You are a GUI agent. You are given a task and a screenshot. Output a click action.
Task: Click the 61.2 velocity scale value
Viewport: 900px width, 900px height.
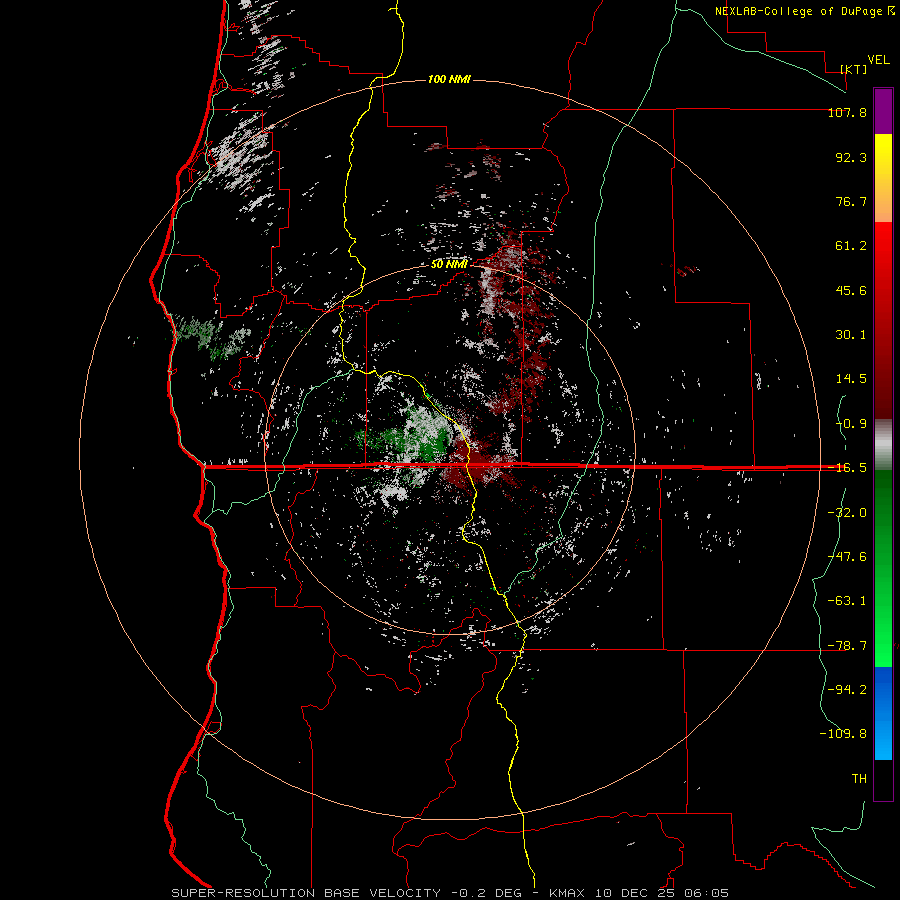pyautogui.click(x=851, y=246)
